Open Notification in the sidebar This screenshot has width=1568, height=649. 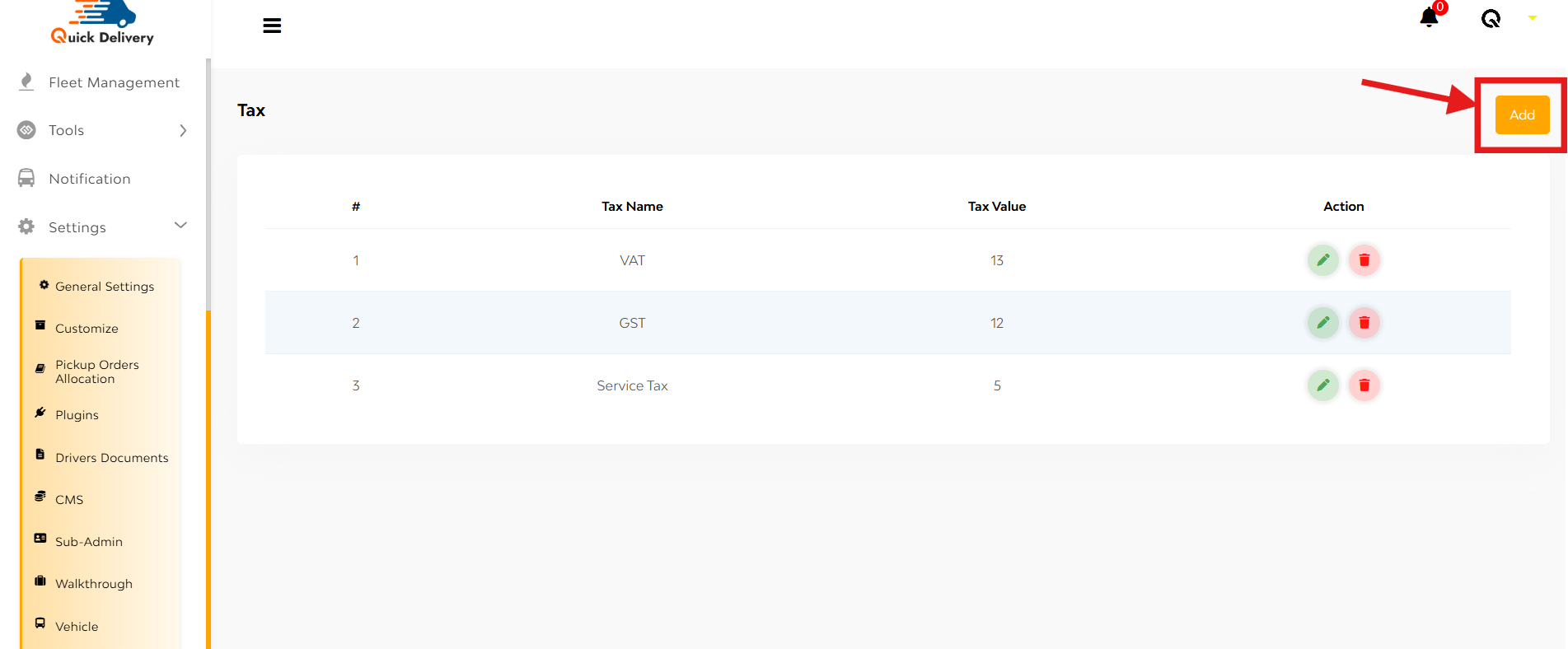click(90, 179)
